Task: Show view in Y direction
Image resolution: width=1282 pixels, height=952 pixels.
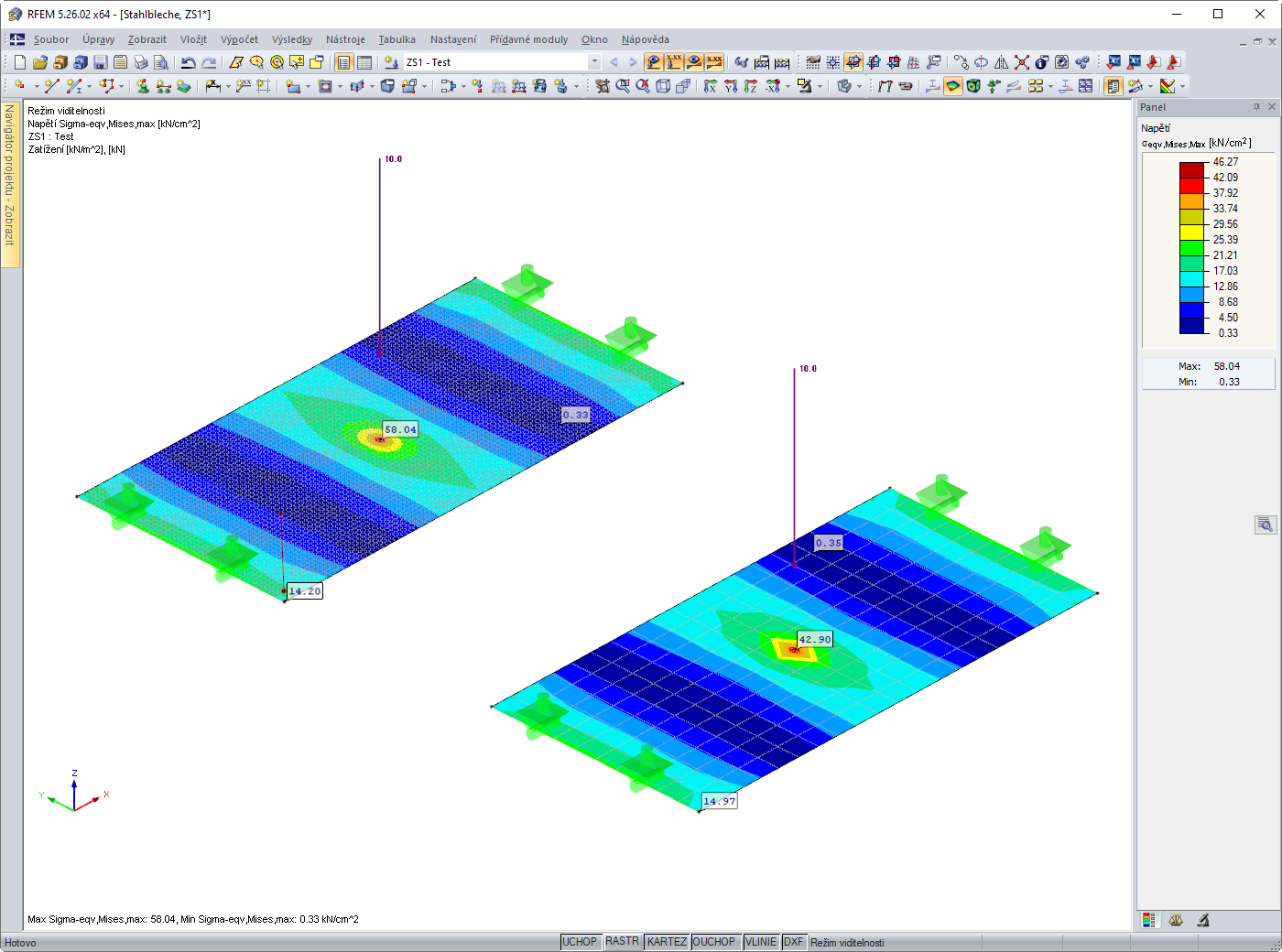Action: point(731,86)
